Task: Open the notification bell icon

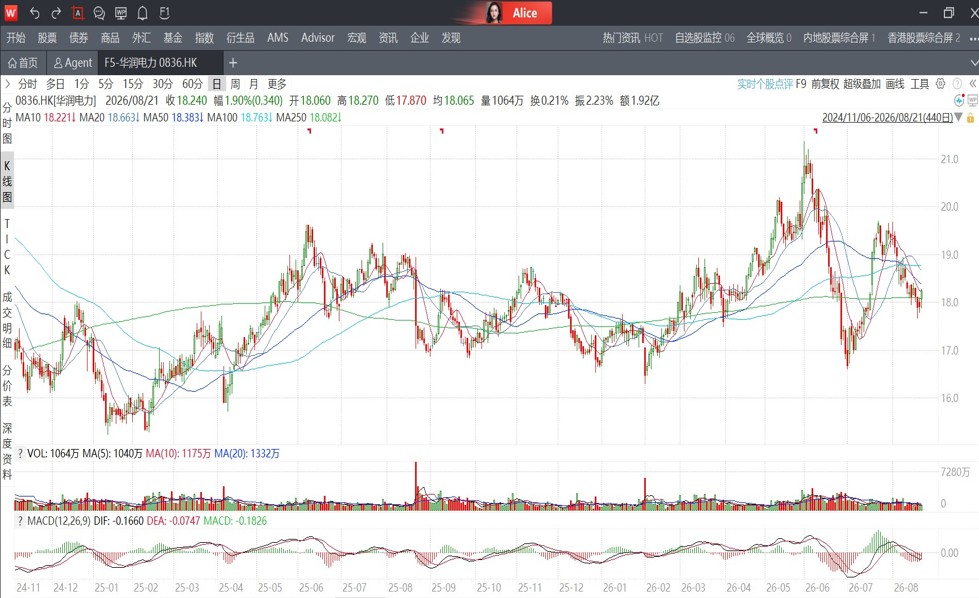Action: coord(142,12)
